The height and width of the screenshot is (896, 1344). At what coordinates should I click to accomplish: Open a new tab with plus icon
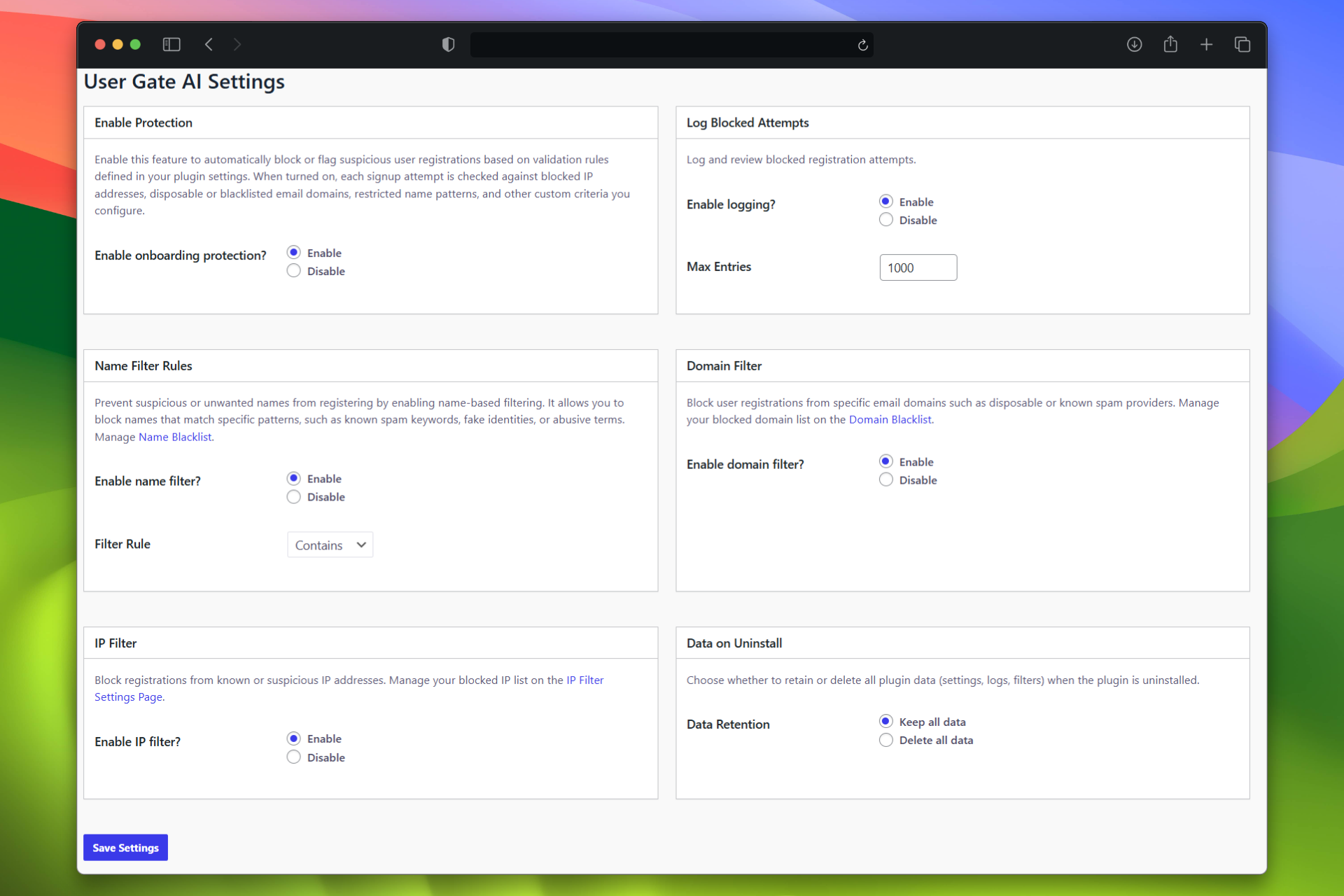(x=1206, y=45)
